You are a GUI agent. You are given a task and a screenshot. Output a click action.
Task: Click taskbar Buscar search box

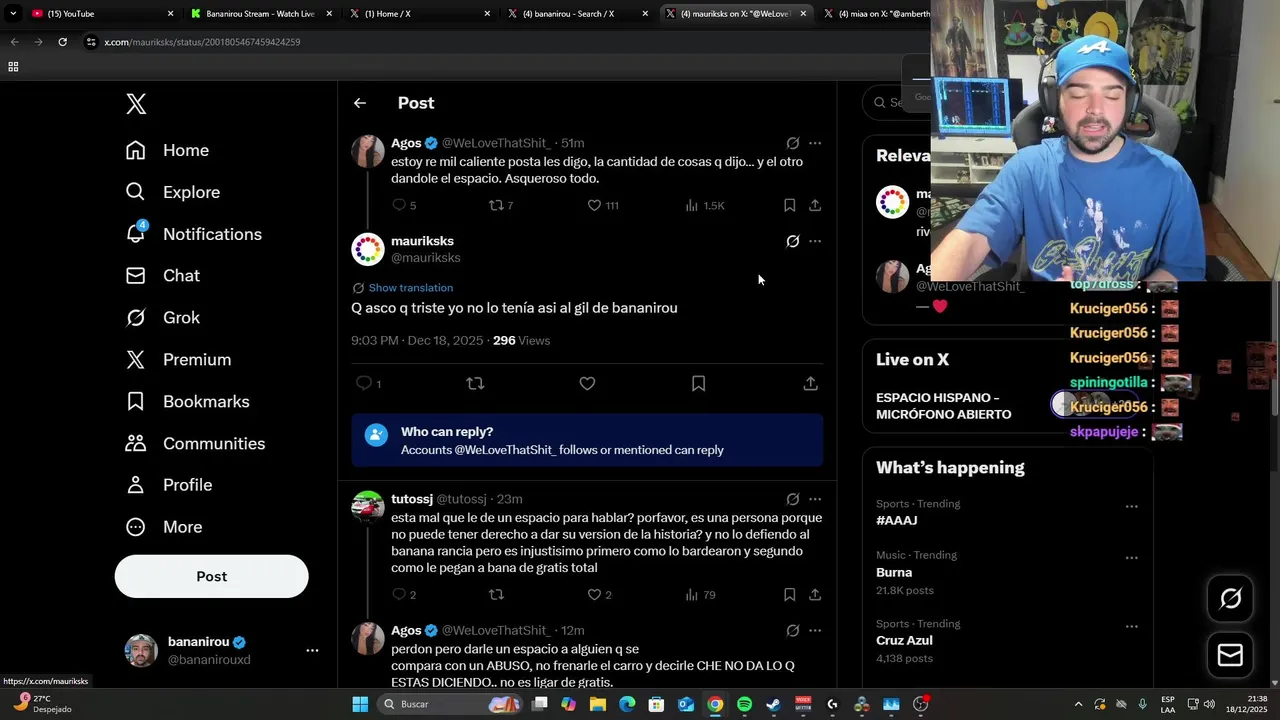click(x=450, y=704)
